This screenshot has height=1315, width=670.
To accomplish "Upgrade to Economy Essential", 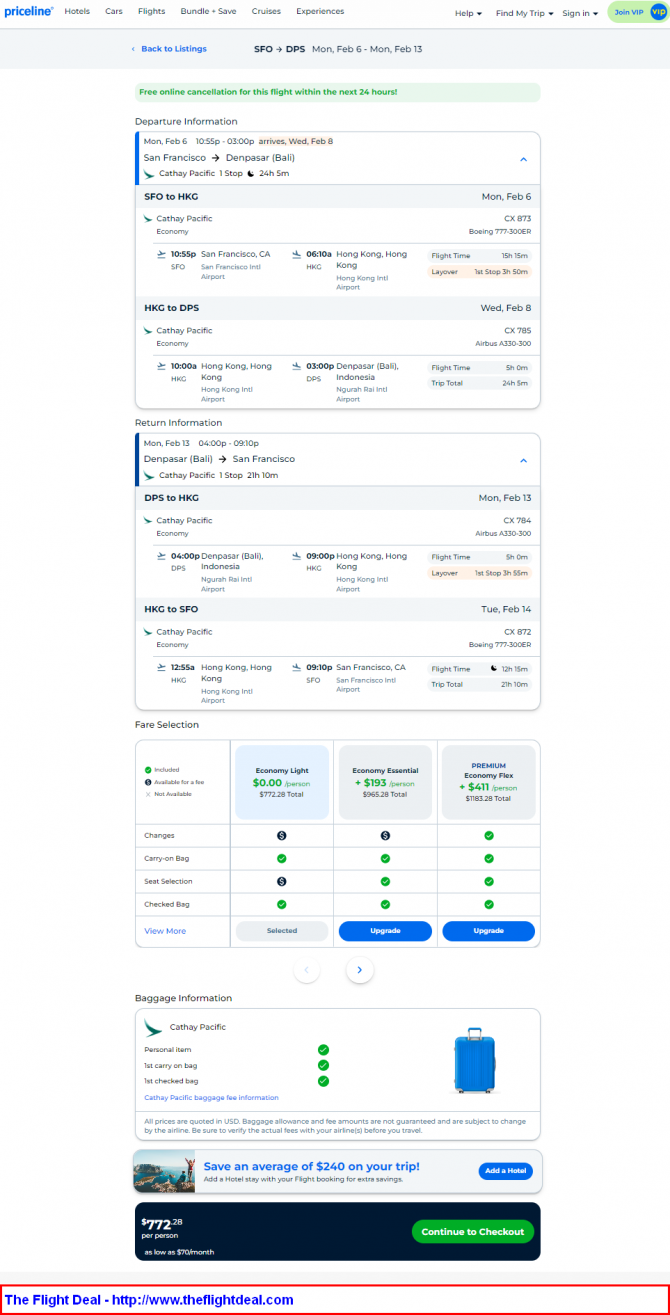I will pyautogui.click(x=385, y=931).
